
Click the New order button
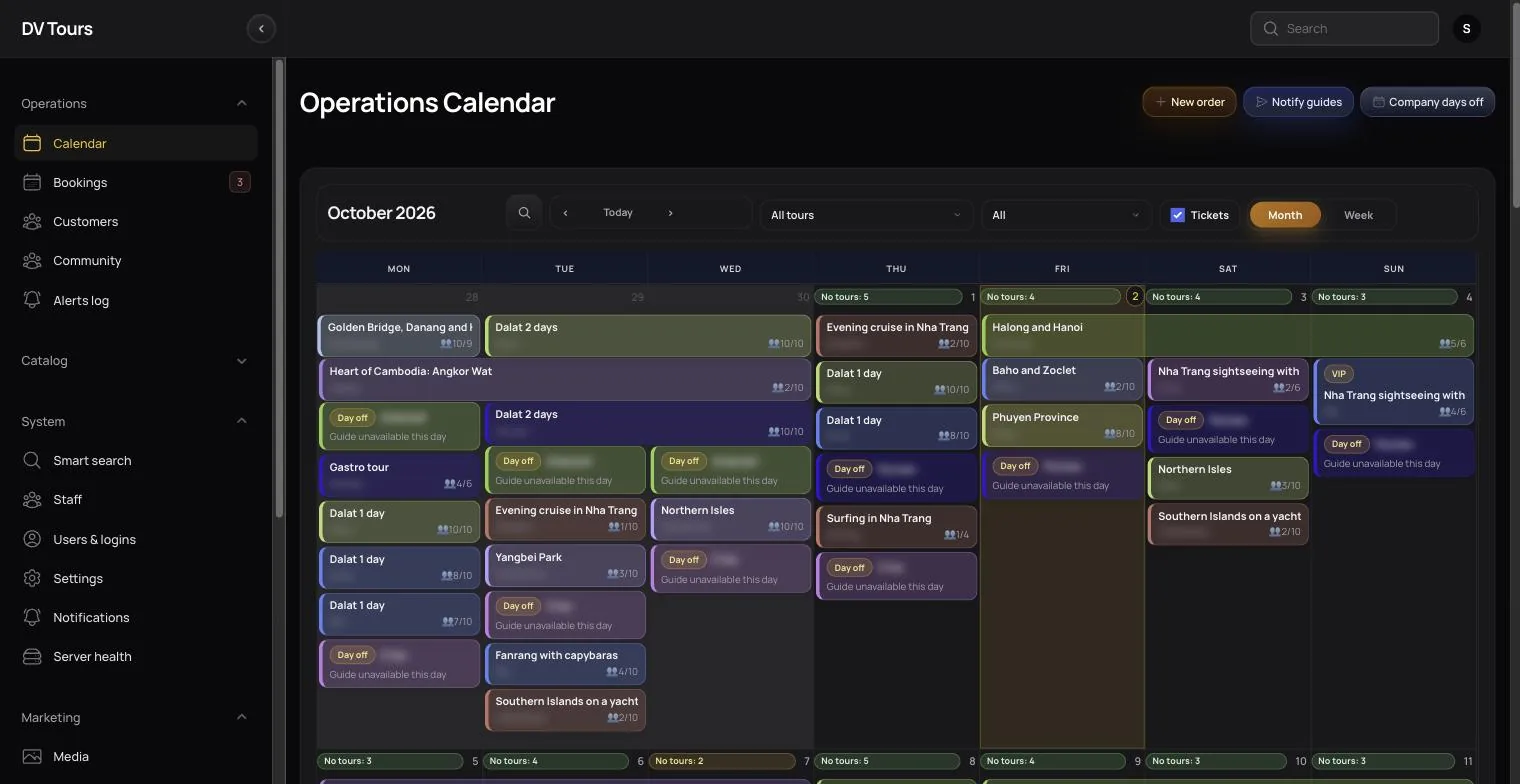(1190, 102)
